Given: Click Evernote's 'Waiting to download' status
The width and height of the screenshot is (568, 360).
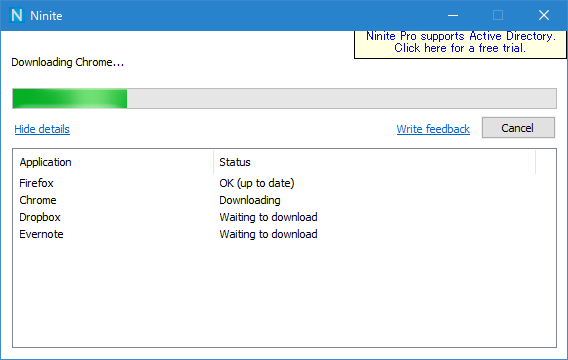Looking at the screenshot, I should (268, 234).
